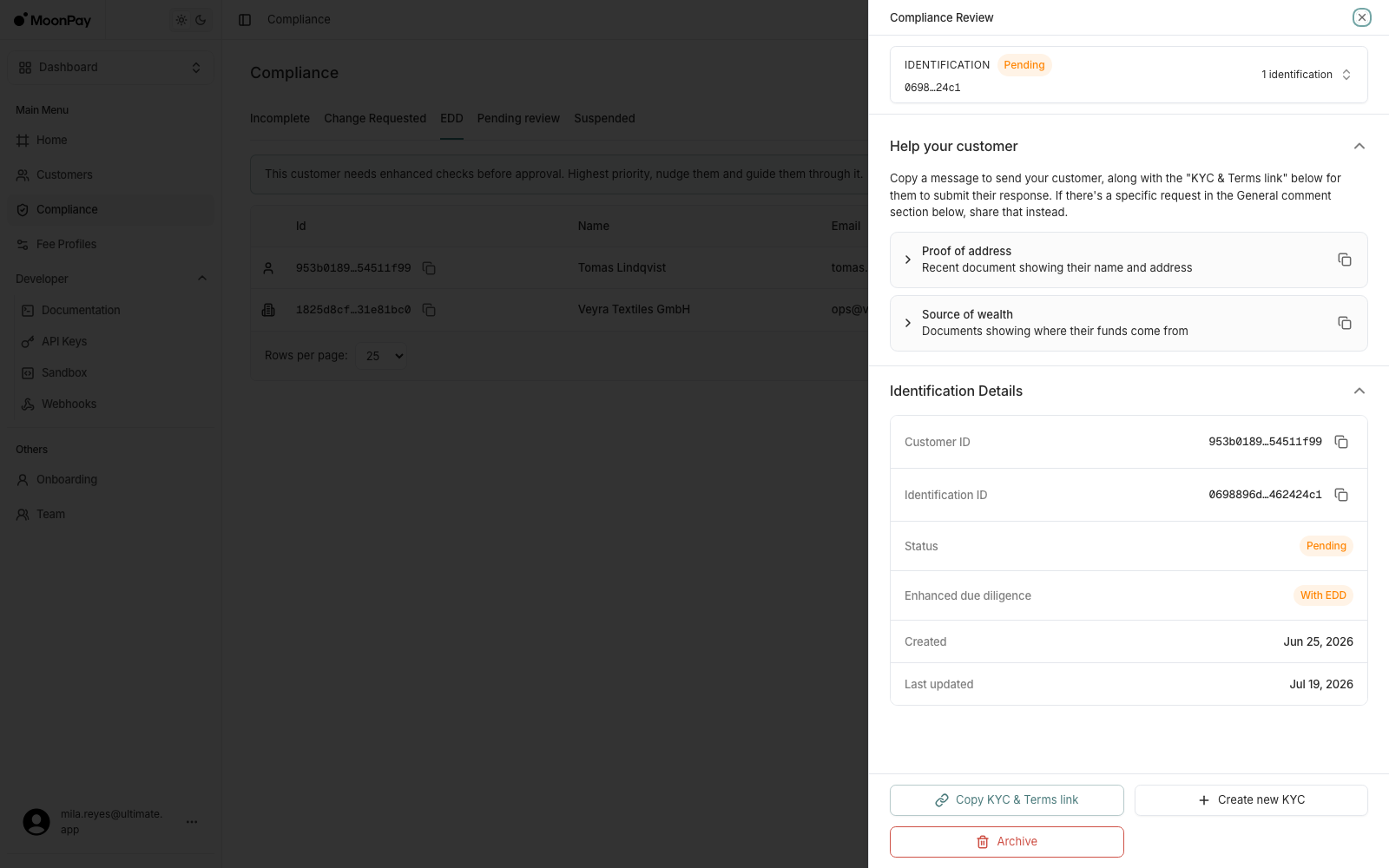Click the Veyra Textiles business icon

[x=268, y=310]
